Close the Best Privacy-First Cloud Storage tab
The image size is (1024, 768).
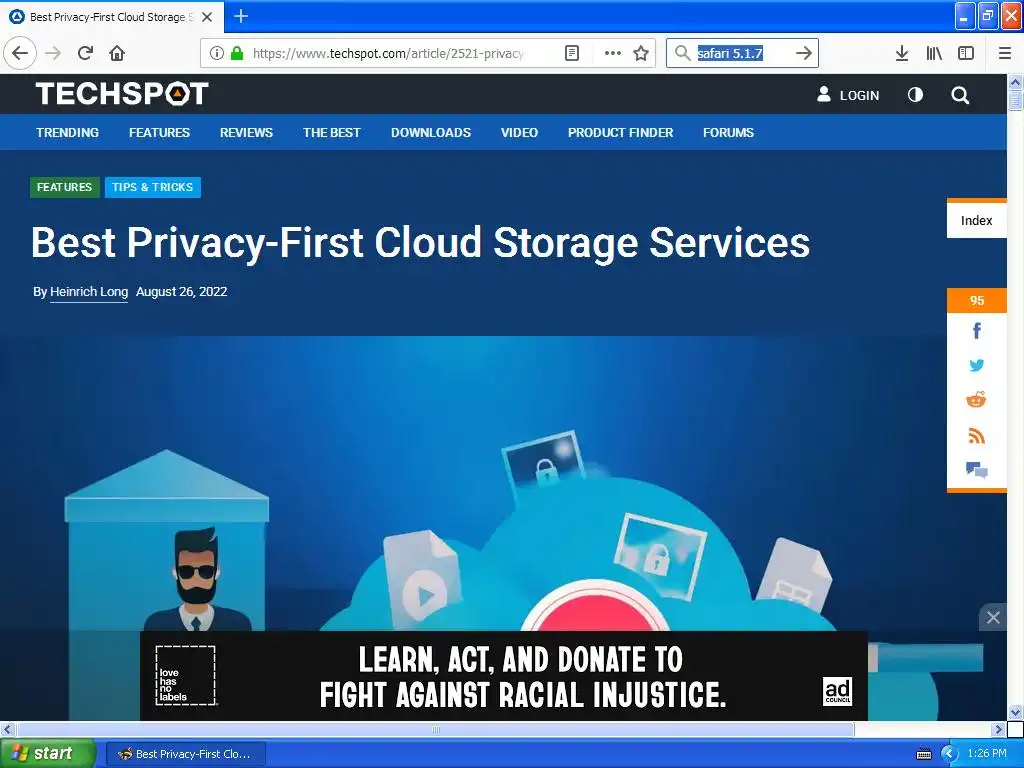point(207,17)
